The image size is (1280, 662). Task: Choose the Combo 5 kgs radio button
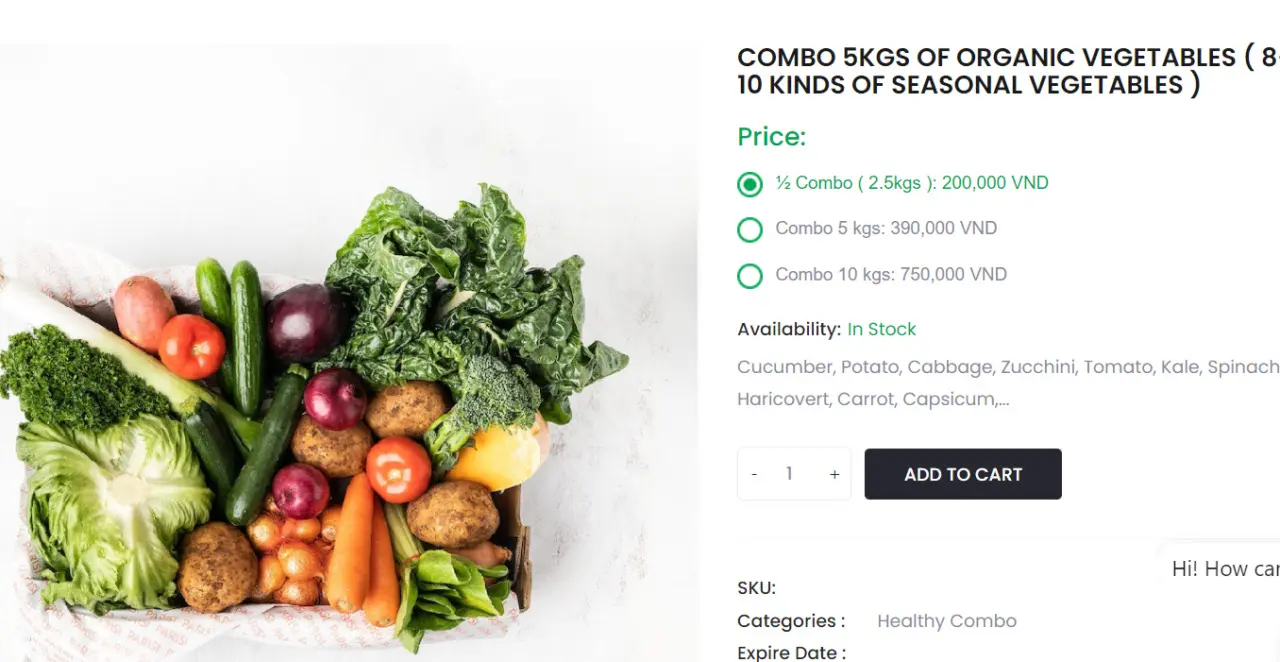750,230
